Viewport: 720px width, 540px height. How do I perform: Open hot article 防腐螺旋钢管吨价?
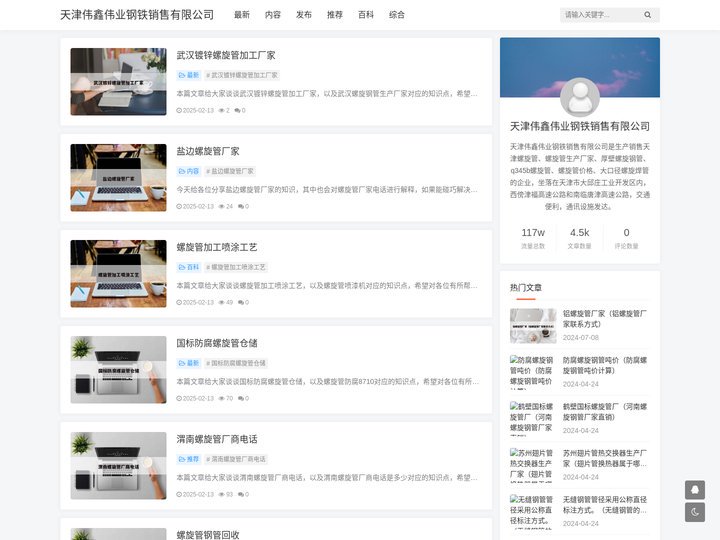pyautogui.click(x=605, y=365)
